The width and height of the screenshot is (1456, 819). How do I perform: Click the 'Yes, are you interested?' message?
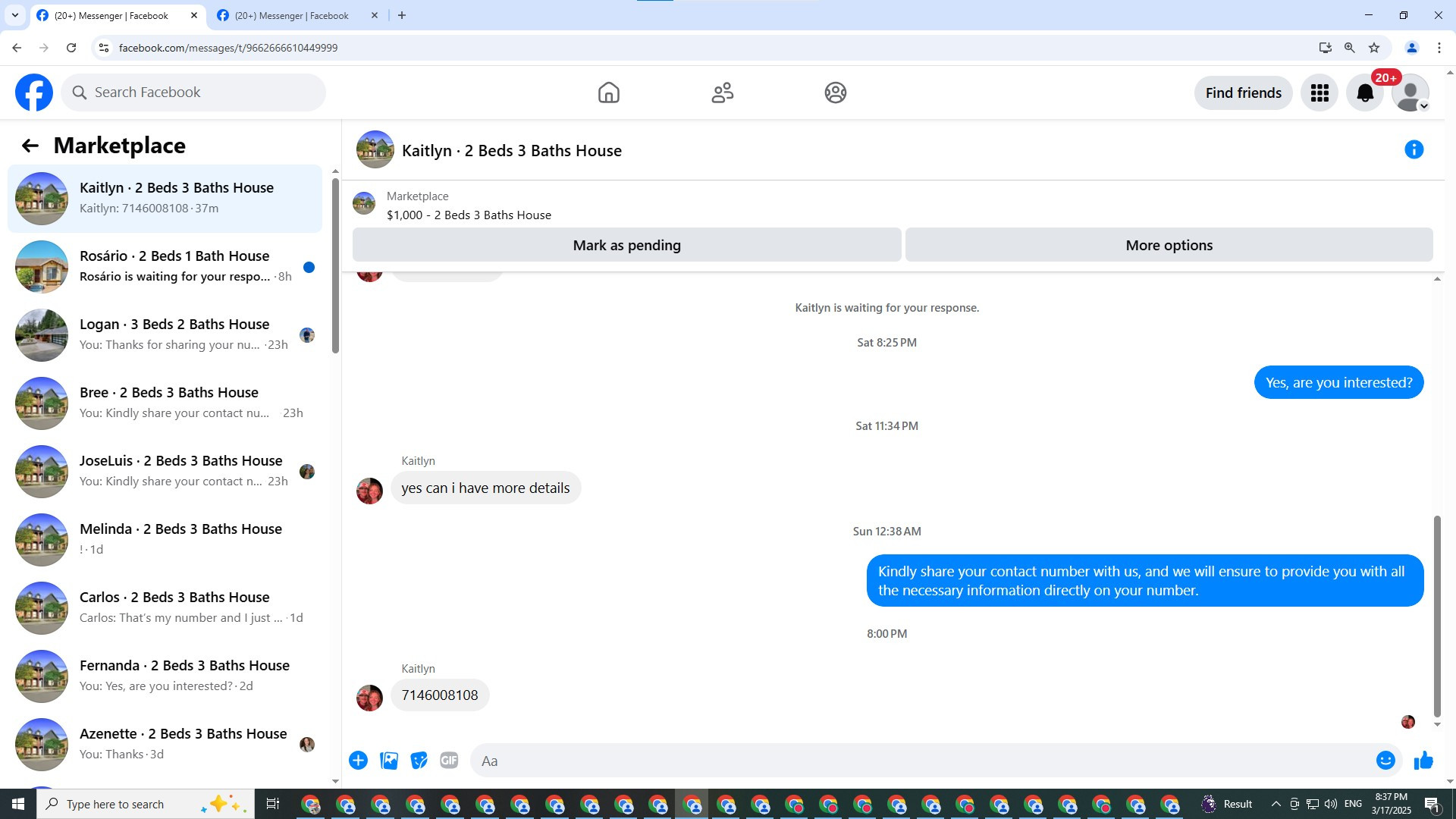[1338, 383]
